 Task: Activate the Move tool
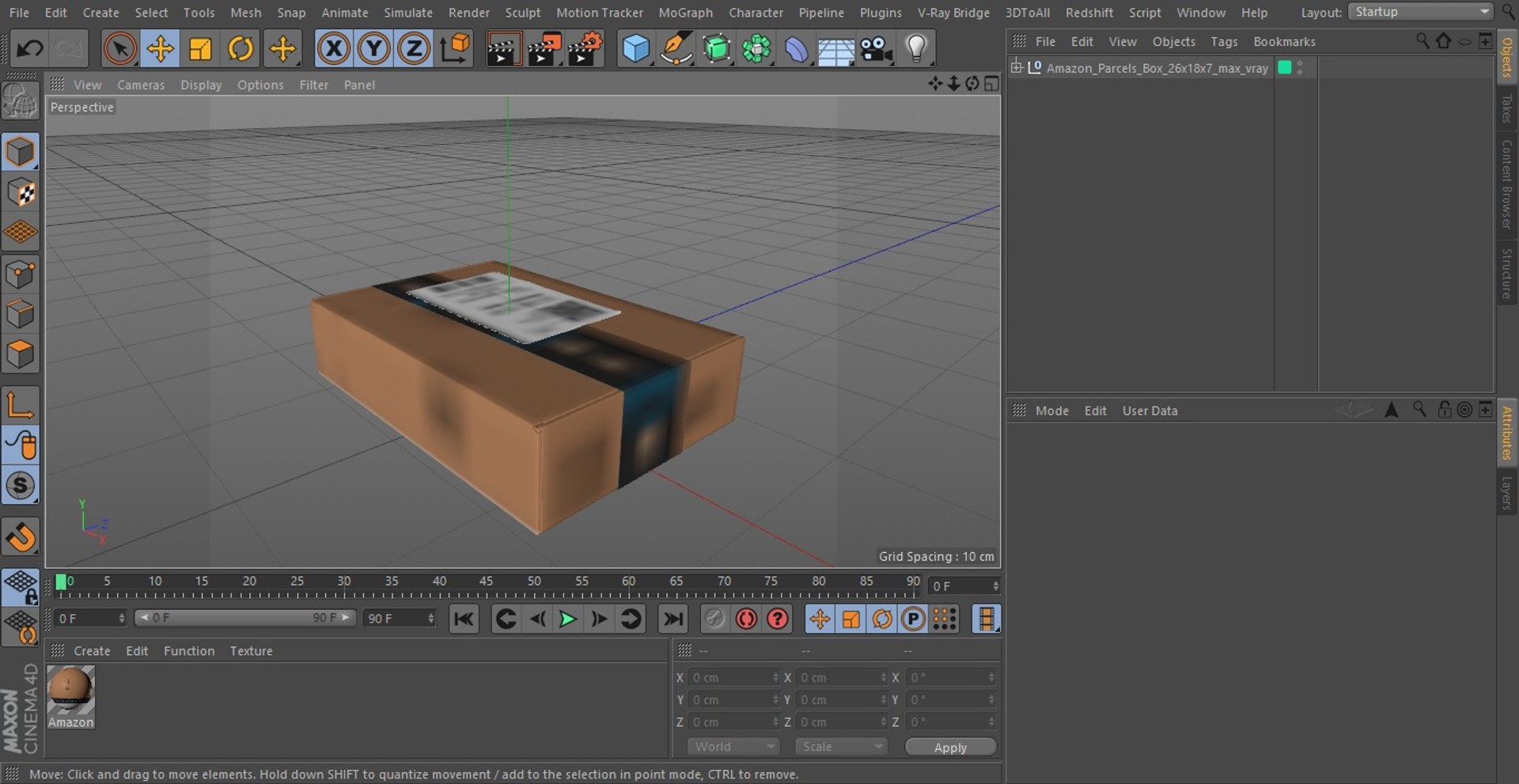pos(160,49)
